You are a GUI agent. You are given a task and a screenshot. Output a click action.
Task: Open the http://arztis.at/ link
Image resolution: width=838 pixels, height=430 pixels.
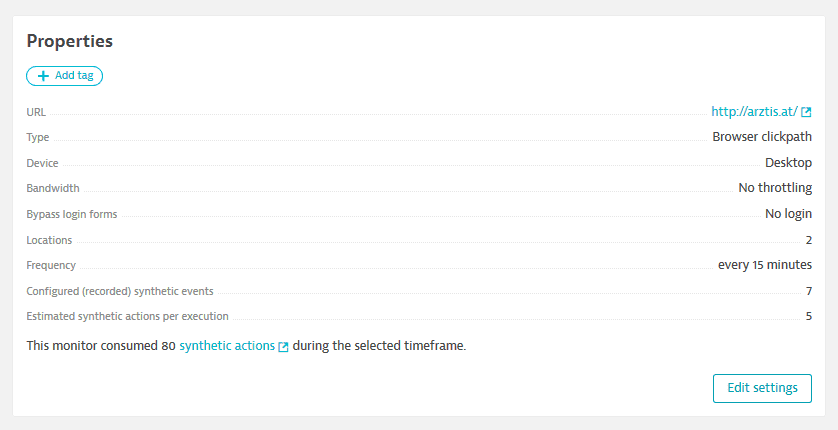754,111
